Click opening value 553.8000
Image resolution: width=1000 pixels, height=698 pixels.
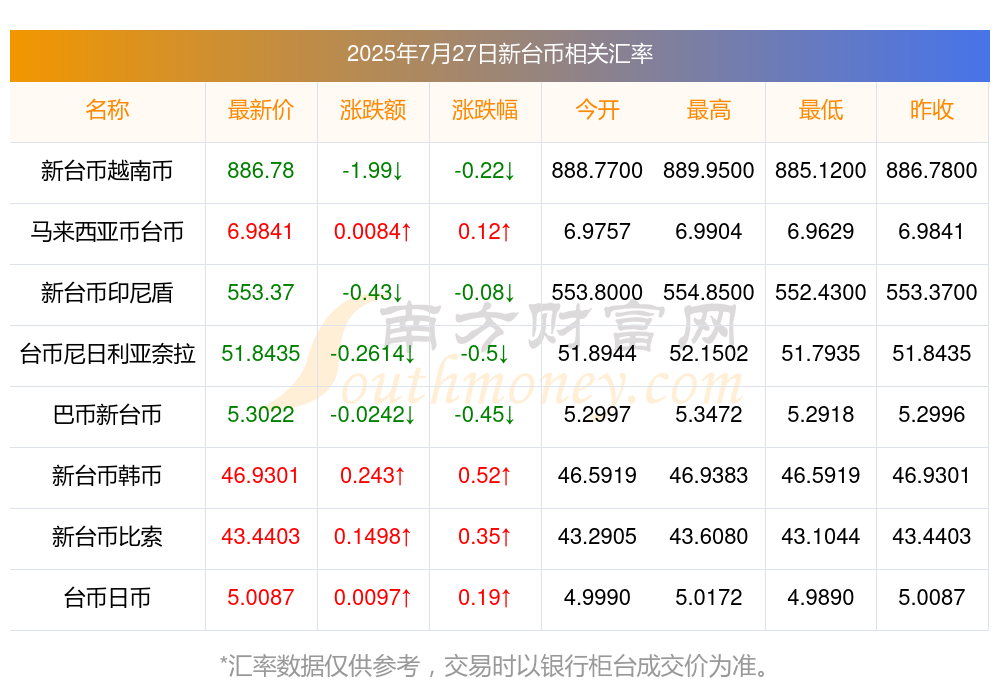(597, 293)
